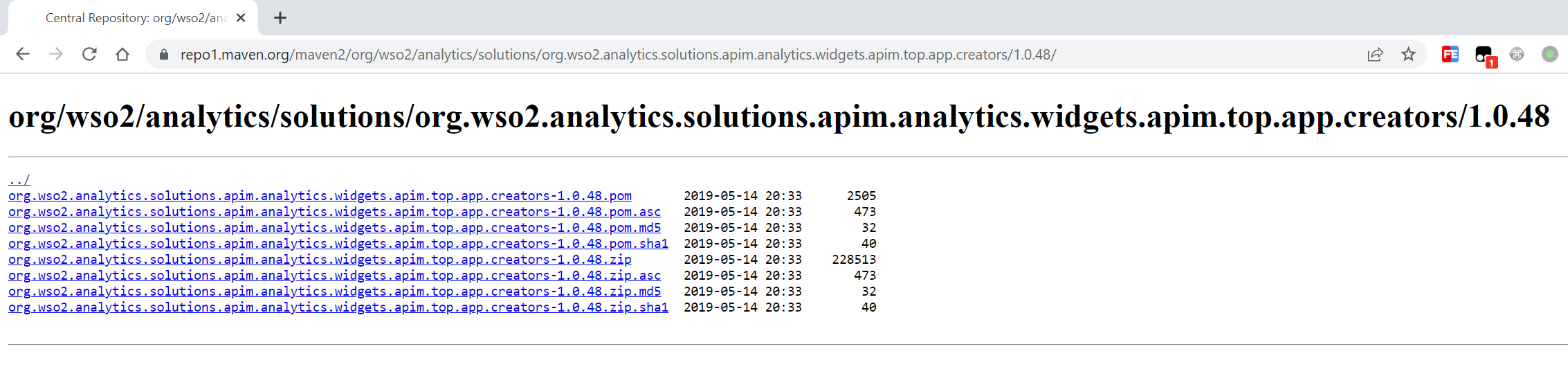The height and width of the screenshot is (367, 1568).
Task: Open the red FE extension icon
Action: tap(1450, 54)
